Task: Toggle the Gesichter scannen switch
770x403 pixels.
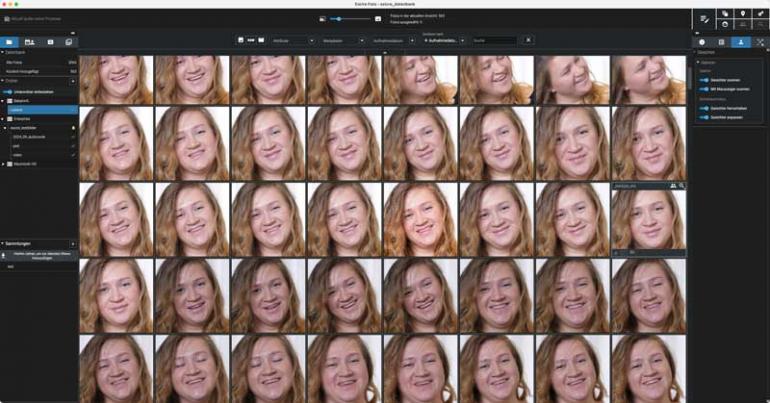Action: pyautogui.click(x=704, y=80)
